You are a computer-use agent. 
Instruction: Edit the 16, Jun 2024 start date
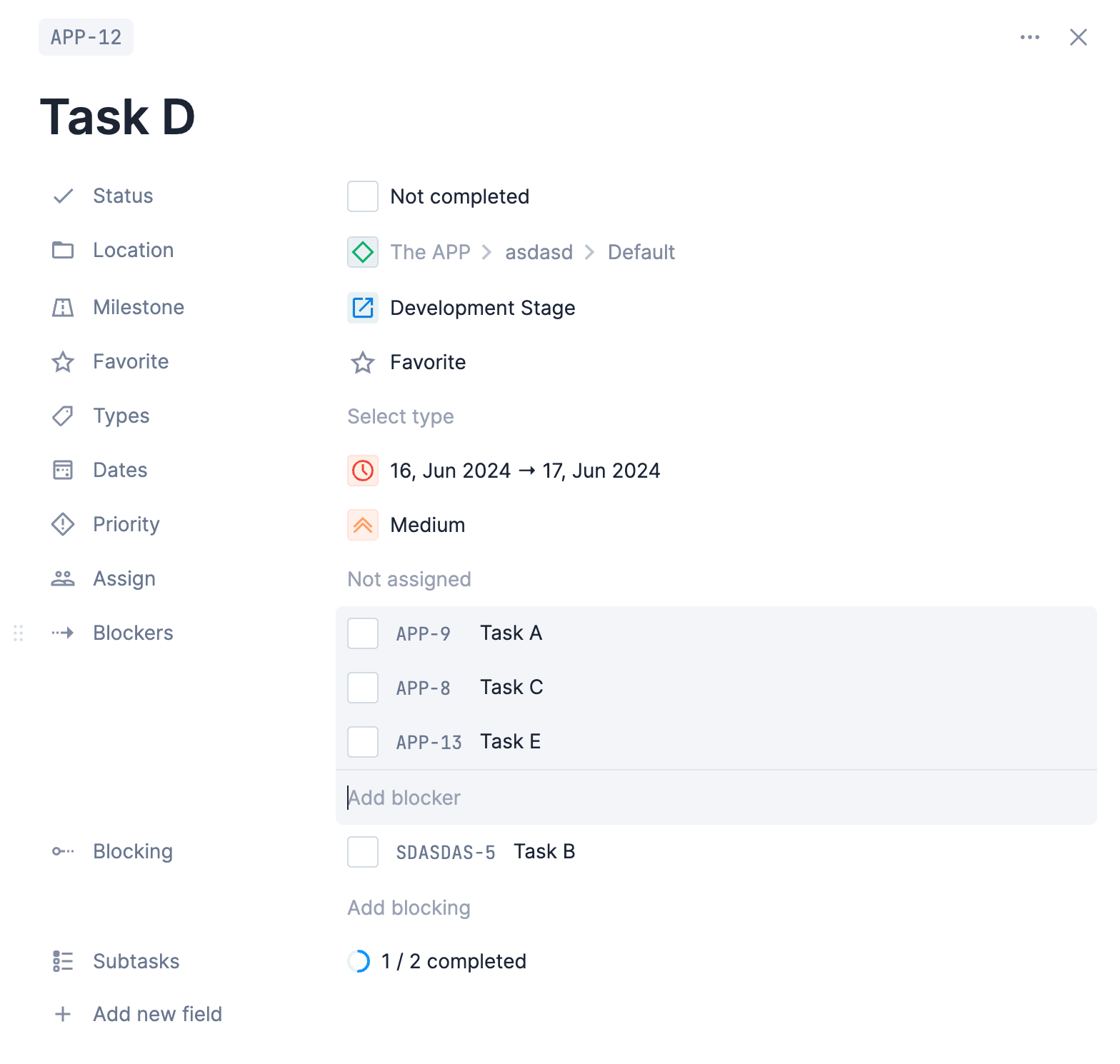point(450,471)
